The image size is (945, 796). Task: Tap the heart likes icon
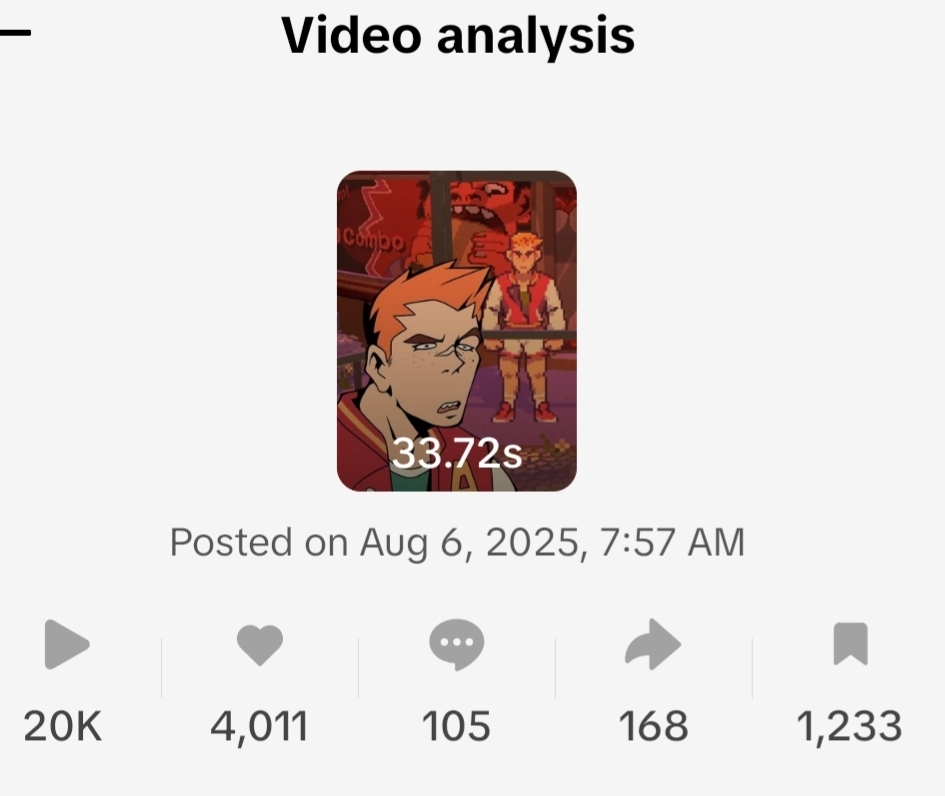[x=260, y=645]
